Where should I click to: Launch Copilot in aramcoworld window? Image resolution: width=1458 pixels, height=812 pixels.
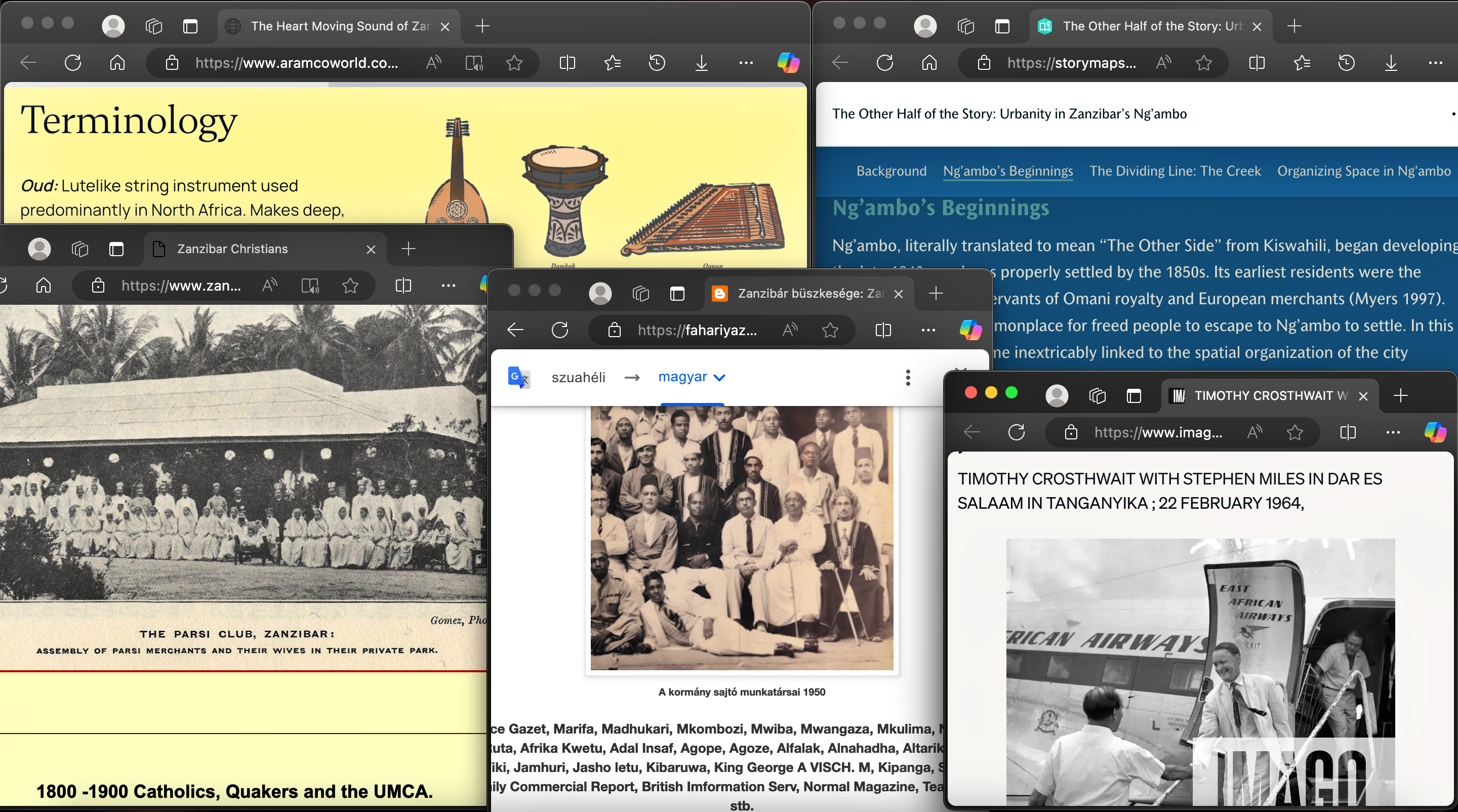coord(788,62)
